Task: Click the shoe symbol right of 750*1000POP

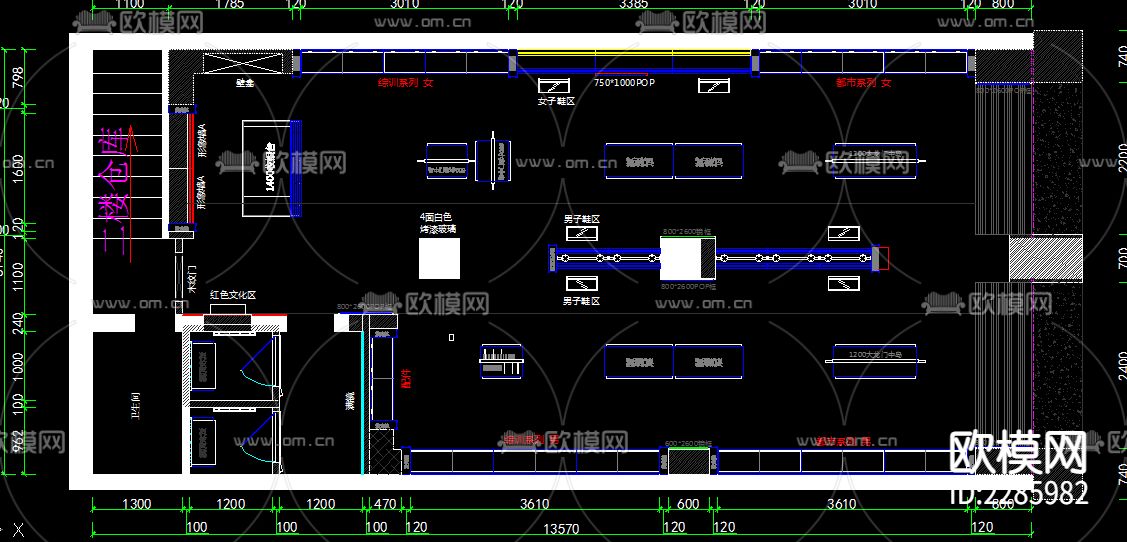Action: click(x=714, y=86)
